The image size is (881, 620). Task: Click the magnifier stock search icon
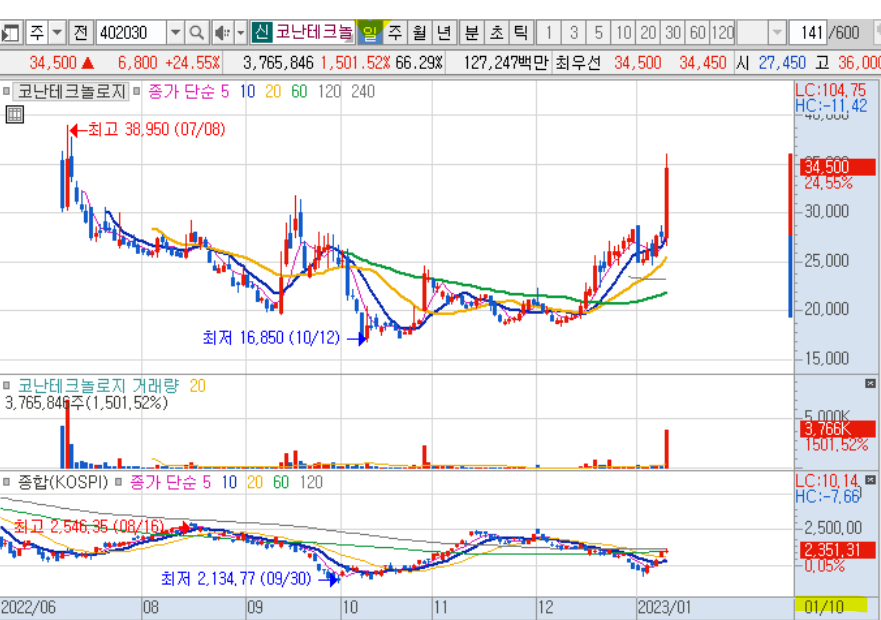point(197,33)
